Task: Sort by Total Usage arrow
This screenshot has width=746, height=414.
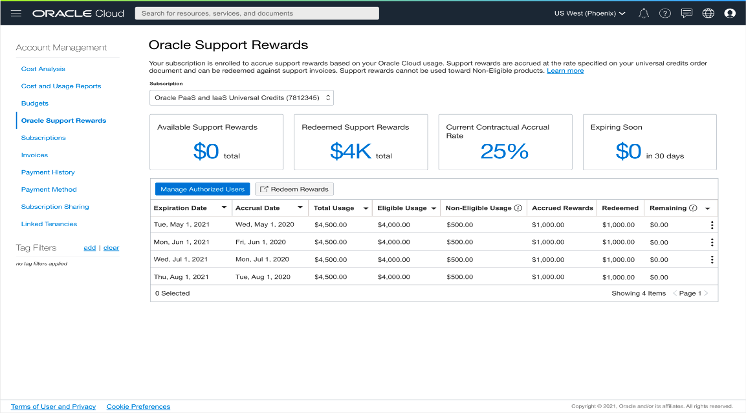Action: 365,208
